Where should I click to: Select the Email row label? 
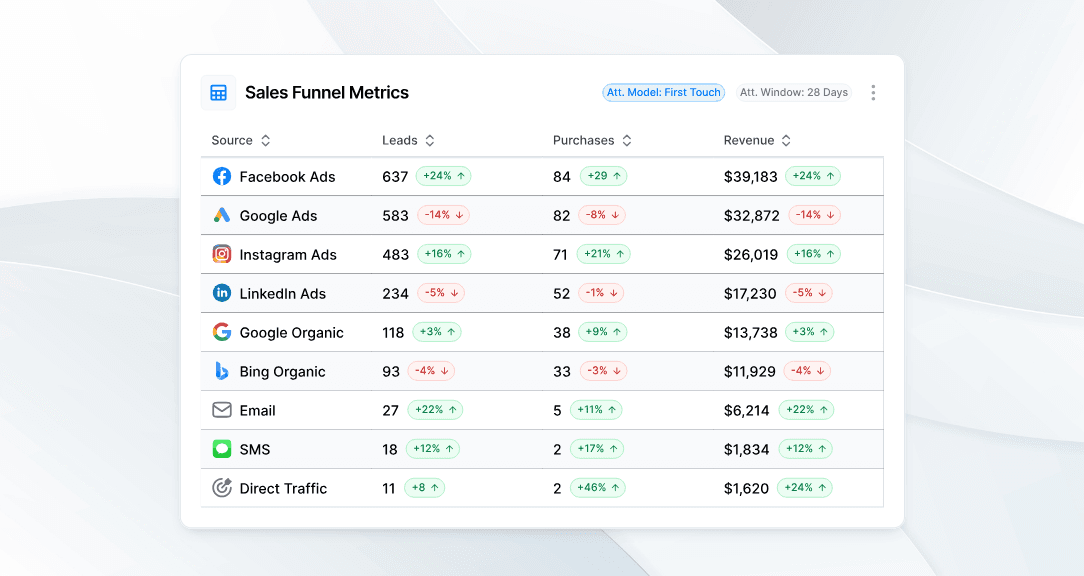coord(258,411)
